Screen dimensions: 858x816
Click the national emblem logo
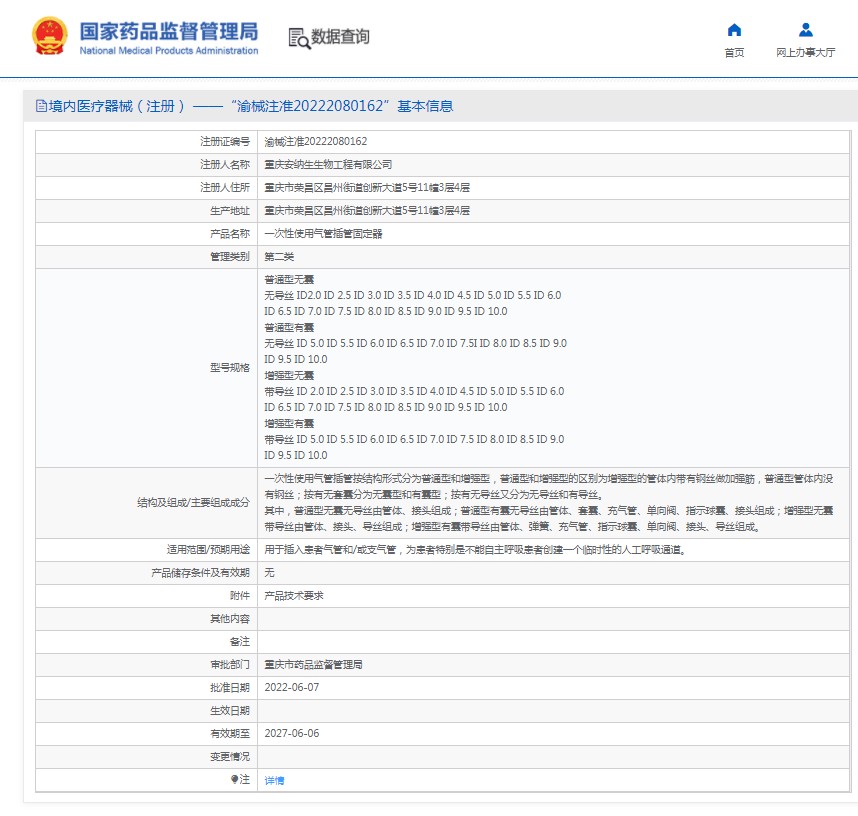pos(50,36)
